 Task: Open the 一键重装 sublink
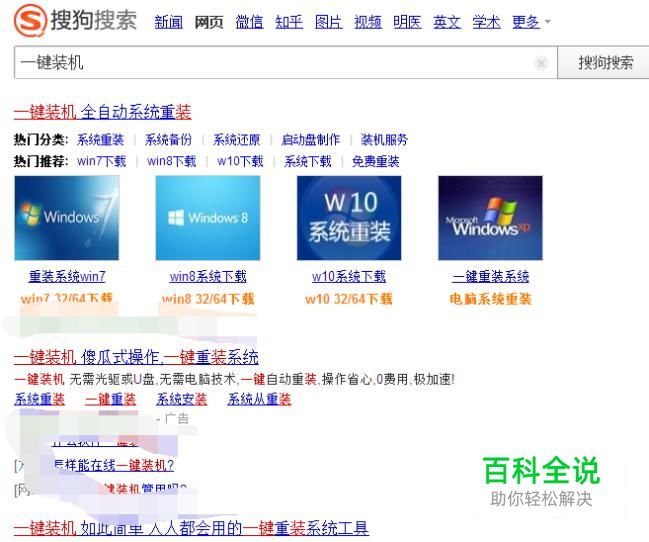click(111, 399)
